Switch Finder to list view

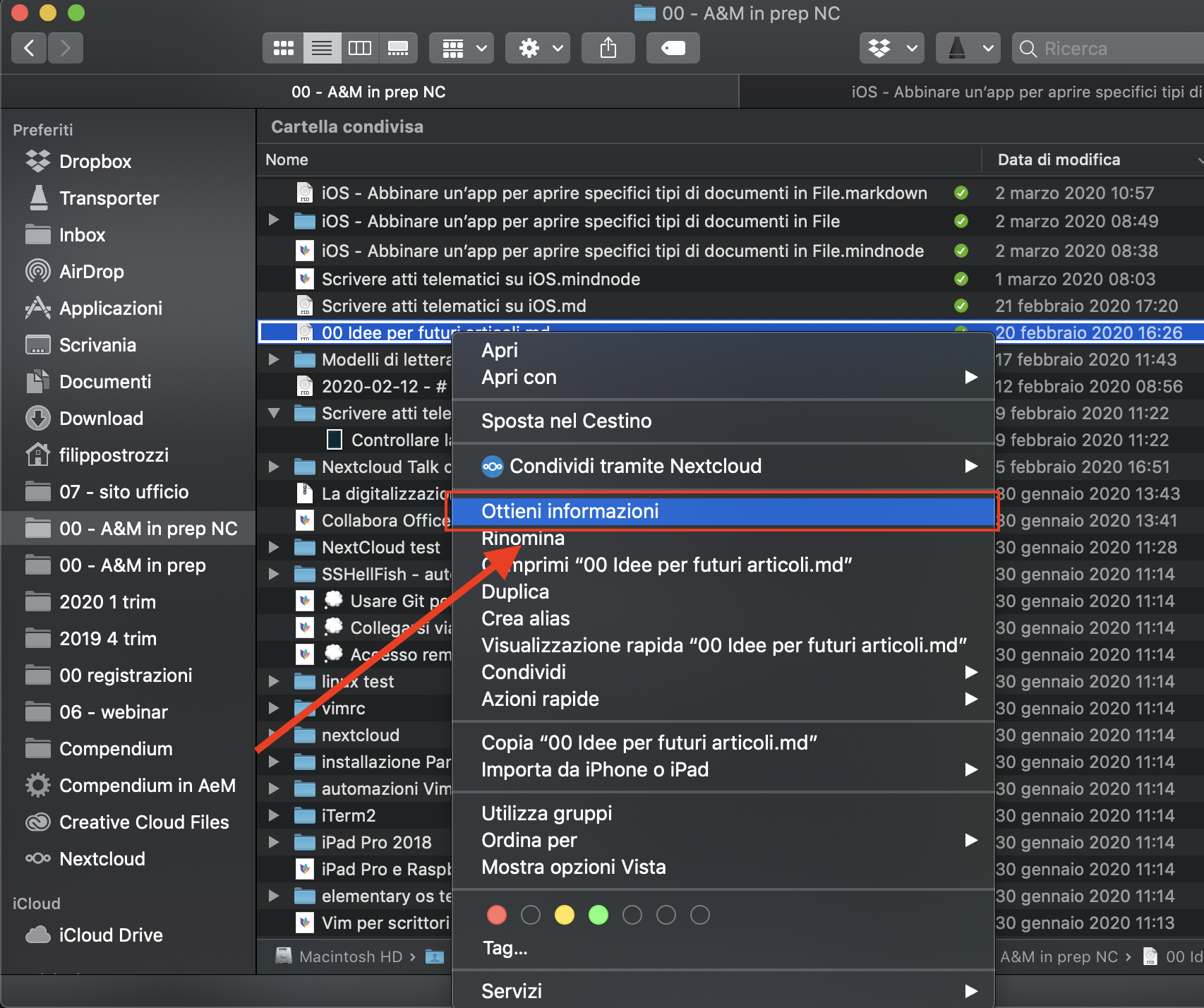point(322,48)
